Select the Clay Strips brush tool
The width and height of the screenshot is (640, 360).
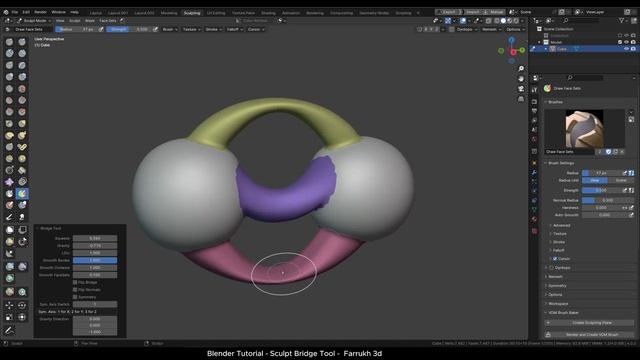click(x=22, y=53)
